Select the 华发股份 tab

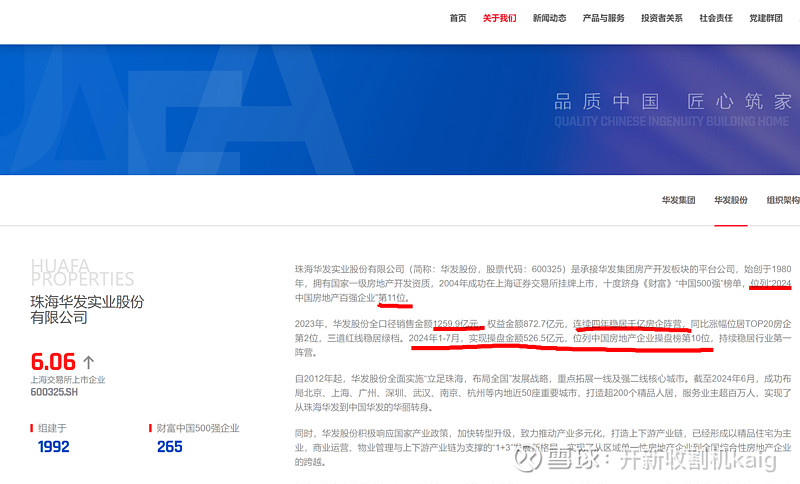[x=731, y=200]
